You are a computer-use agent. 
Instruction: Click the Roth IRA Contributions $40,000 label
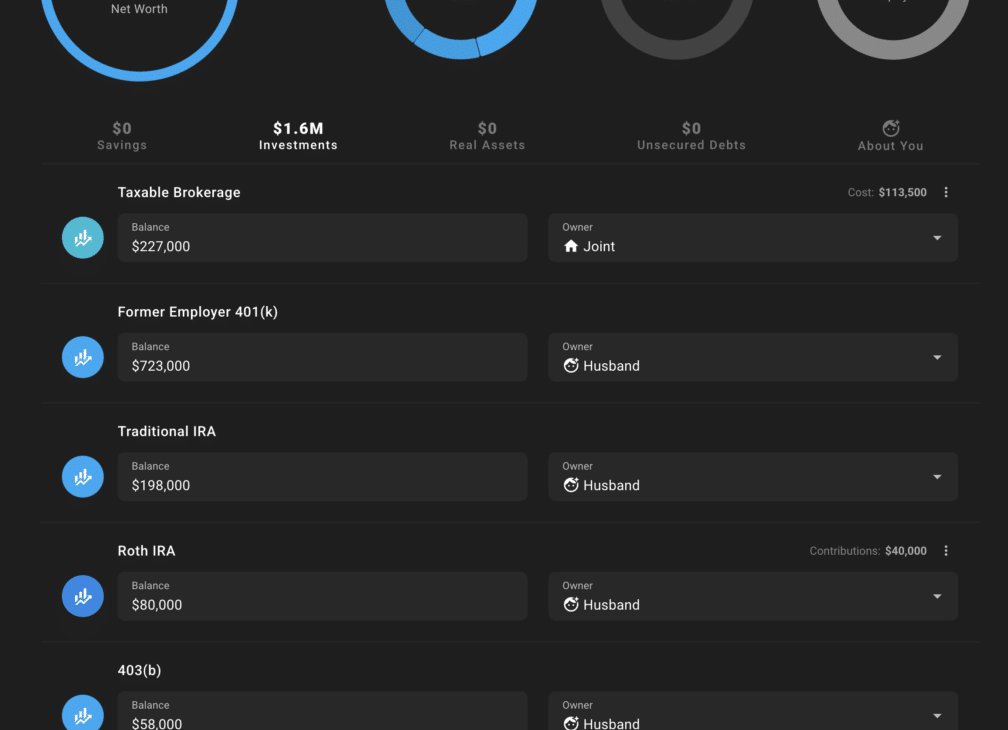(868, 551)
